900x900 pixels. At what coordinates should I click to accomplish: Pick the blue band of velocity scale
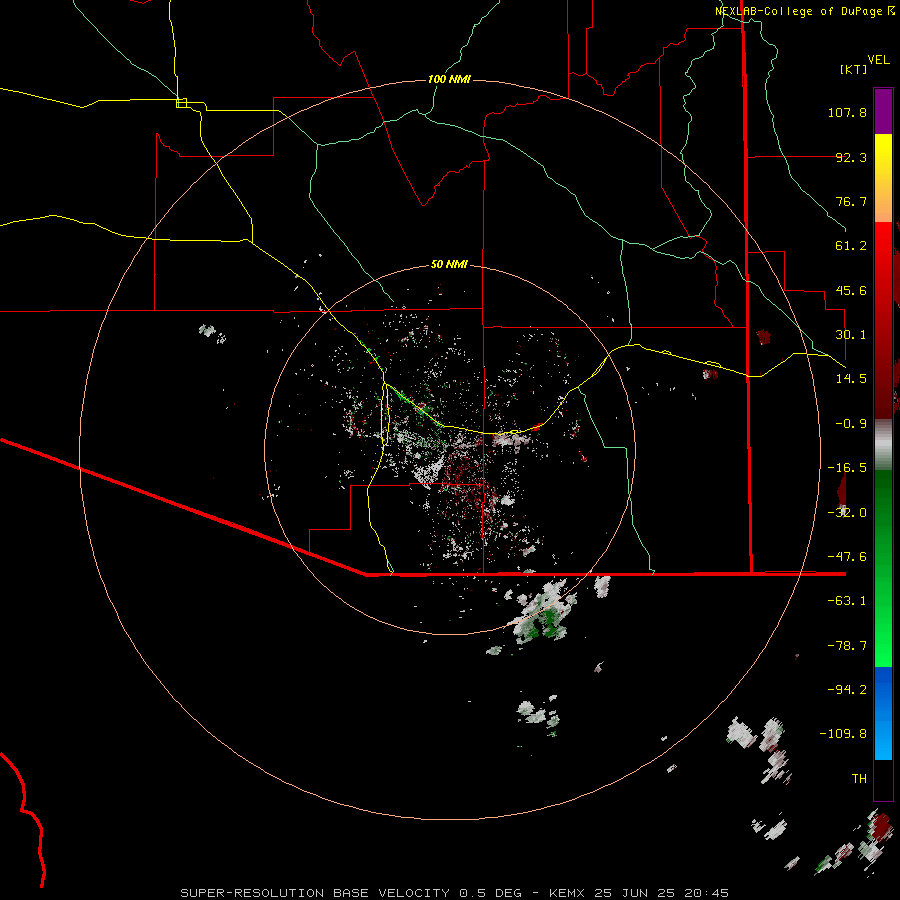(883, 713)
